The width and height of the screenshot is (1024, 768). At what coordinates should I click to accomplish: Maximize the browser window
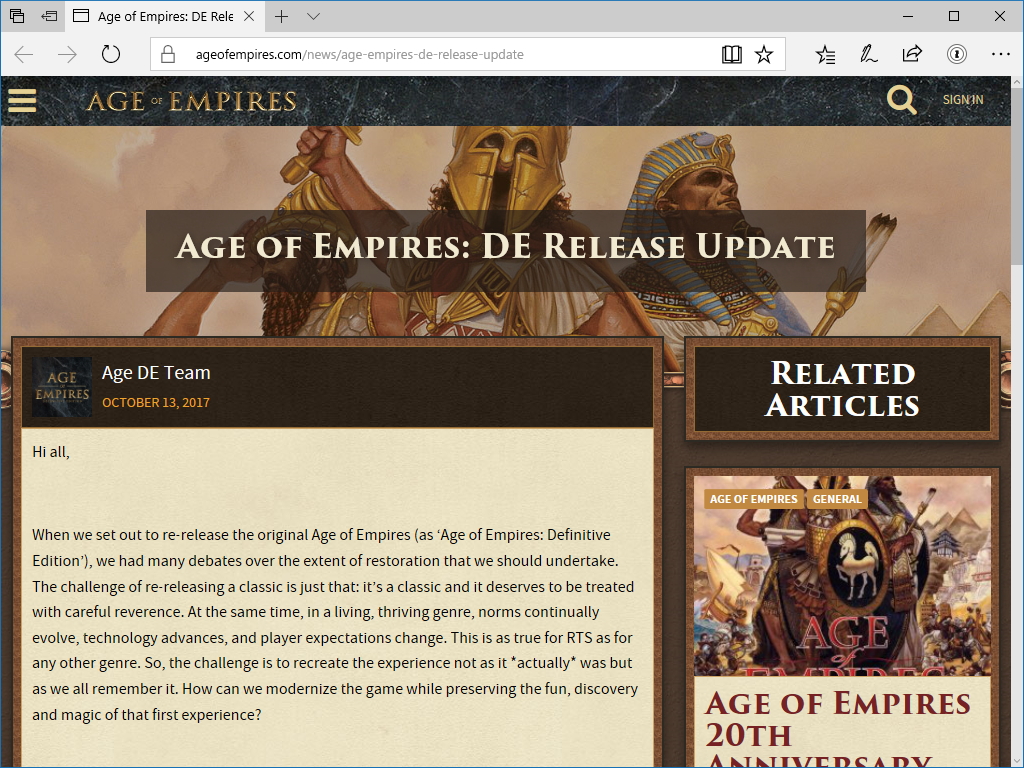954,16
